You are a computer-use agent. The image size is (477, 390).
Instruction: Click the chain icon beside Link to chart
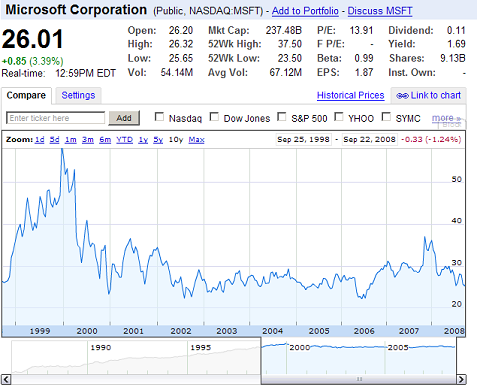(x=402, y=96)
